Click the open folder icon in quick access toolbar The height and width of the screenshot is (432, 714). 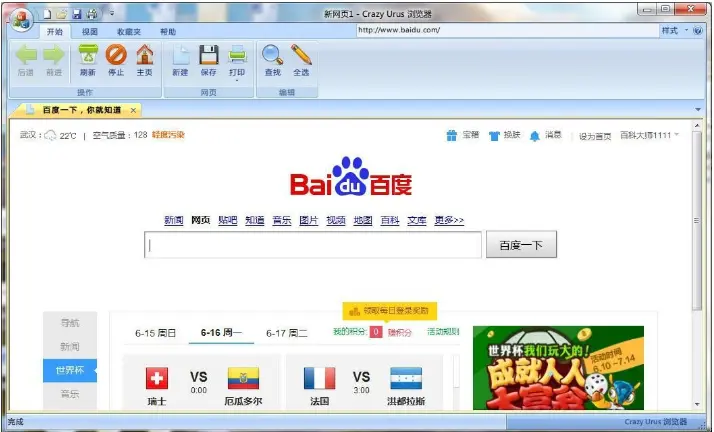62,14
